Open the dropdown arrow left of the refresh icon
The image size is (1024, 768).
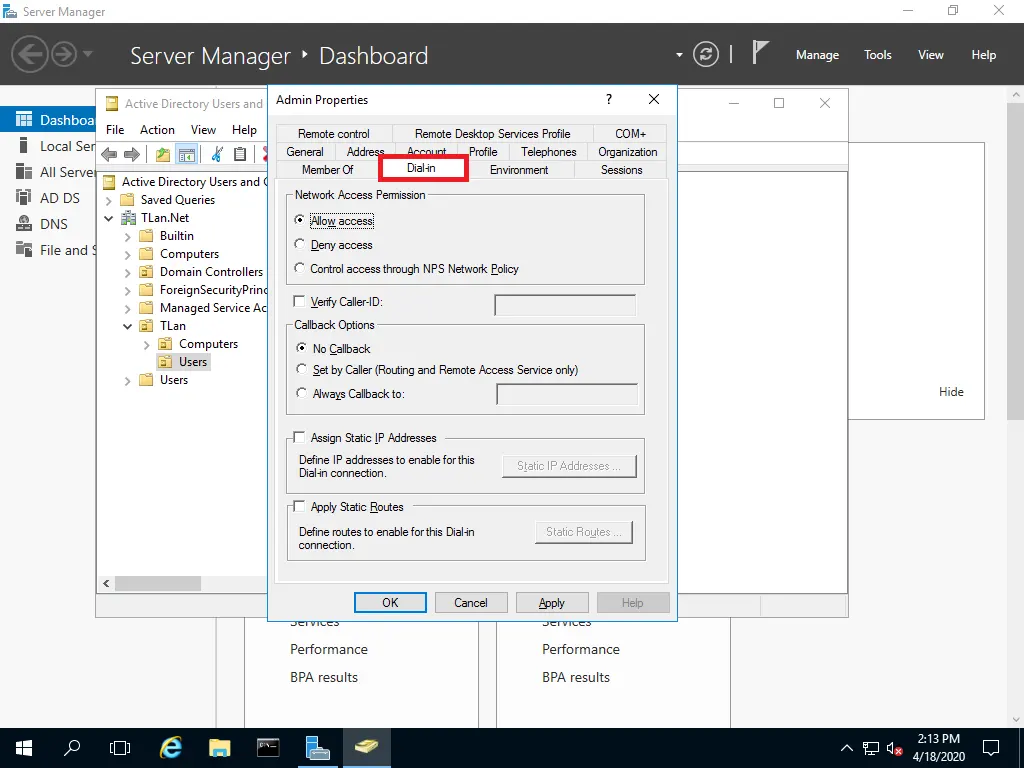679,55
